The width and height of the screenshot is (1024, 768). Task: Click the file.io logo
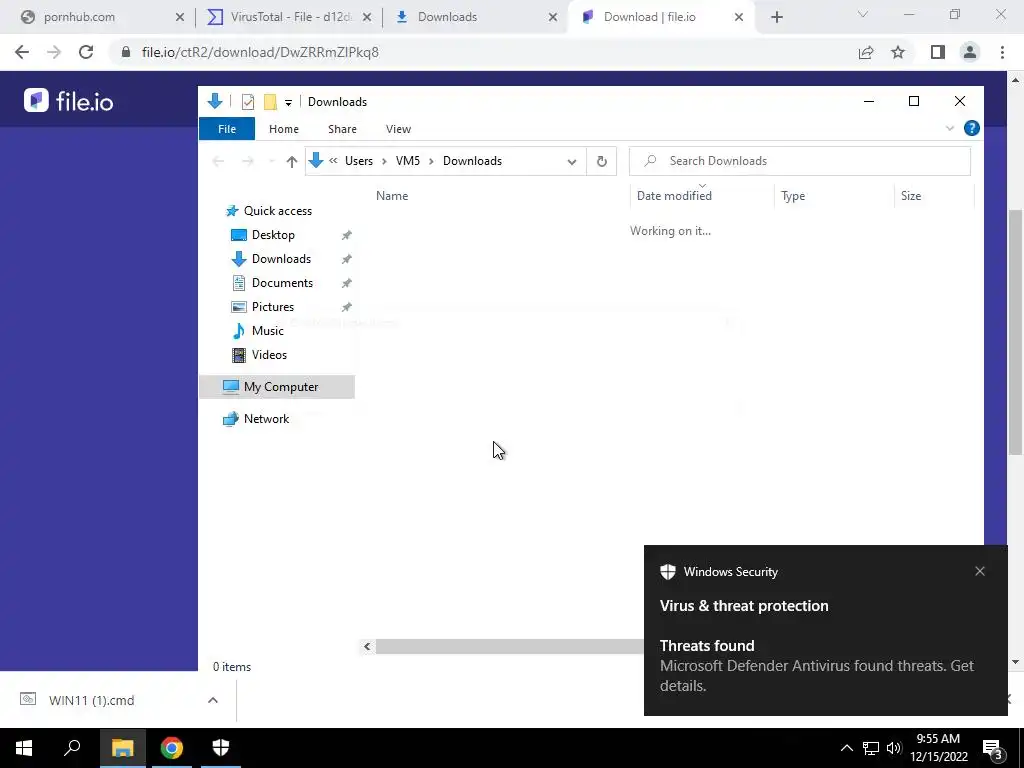[x=69, y=101]
